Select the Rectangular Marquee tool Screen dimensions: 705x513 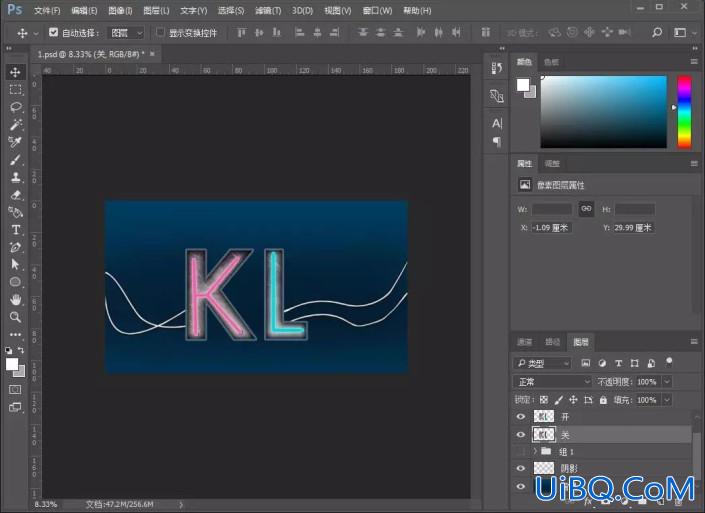point(15,89)
